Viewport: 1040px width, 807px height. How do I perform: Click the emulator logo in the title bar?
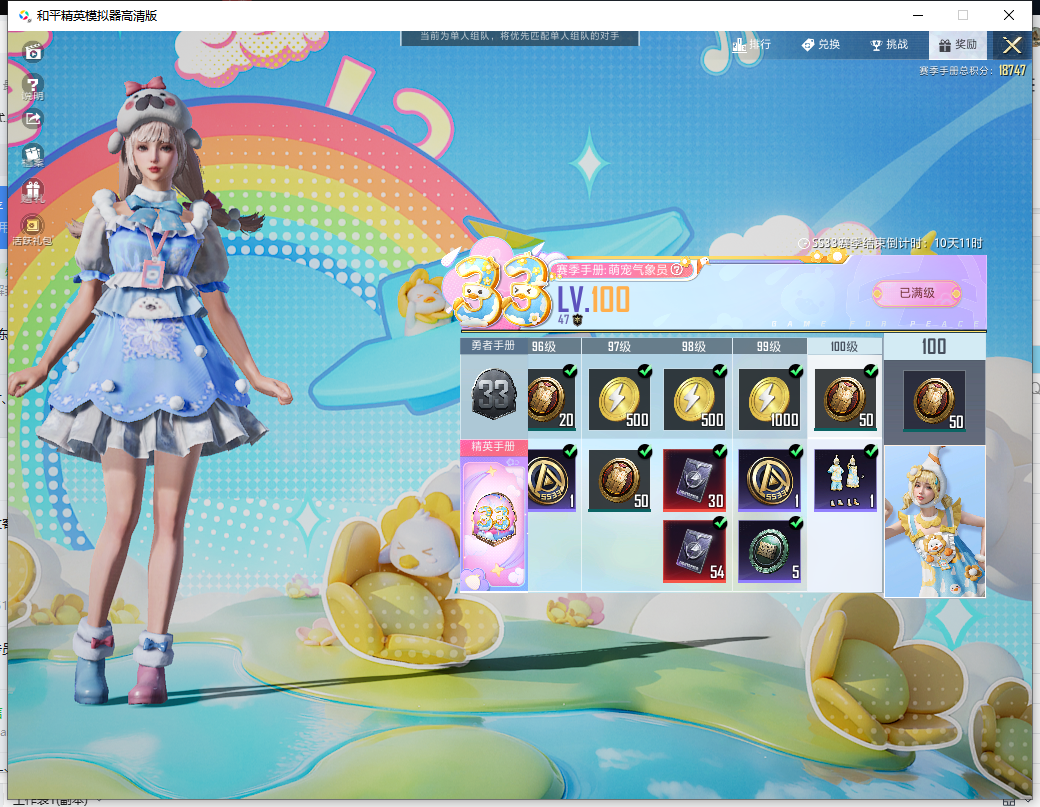pyautogui.click(x=24, y=15)
